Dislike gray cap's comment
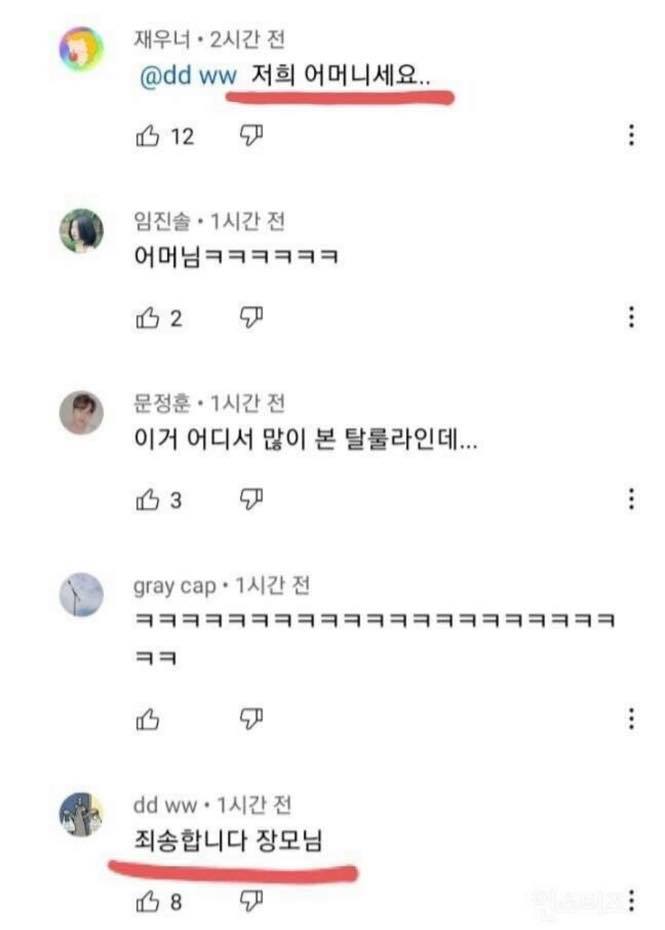 [250, 718]
